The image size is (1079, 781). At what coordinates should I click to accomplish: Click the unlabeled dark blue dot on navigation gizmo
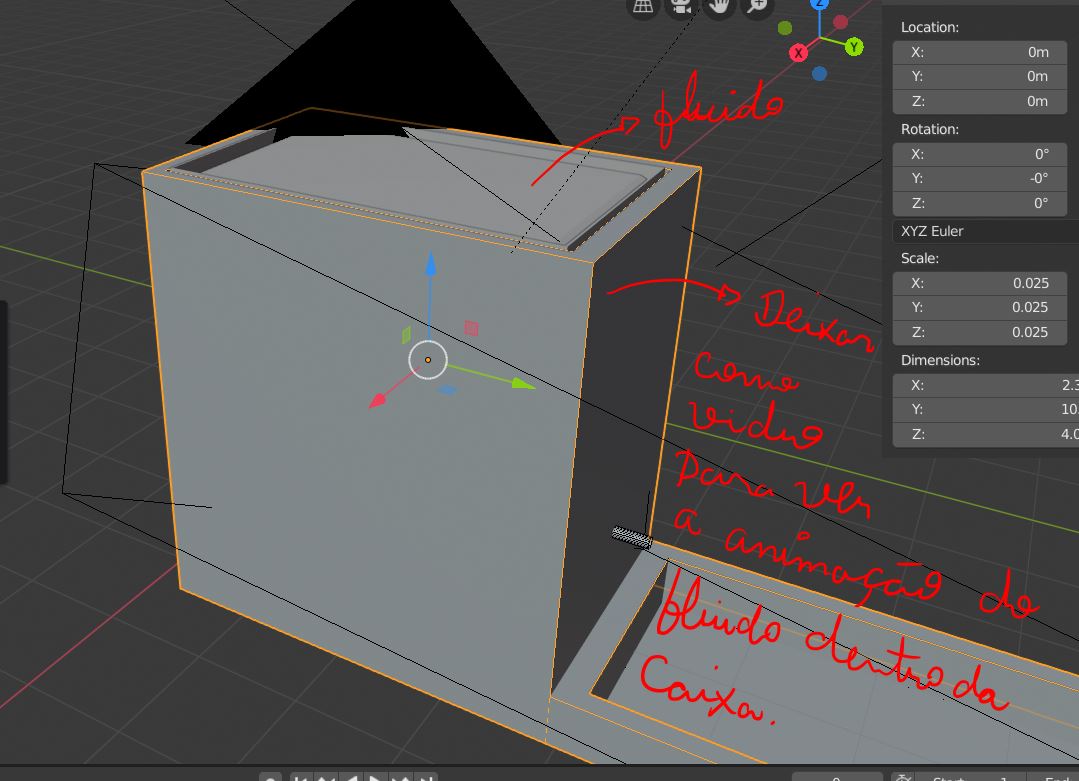point(819,74)
